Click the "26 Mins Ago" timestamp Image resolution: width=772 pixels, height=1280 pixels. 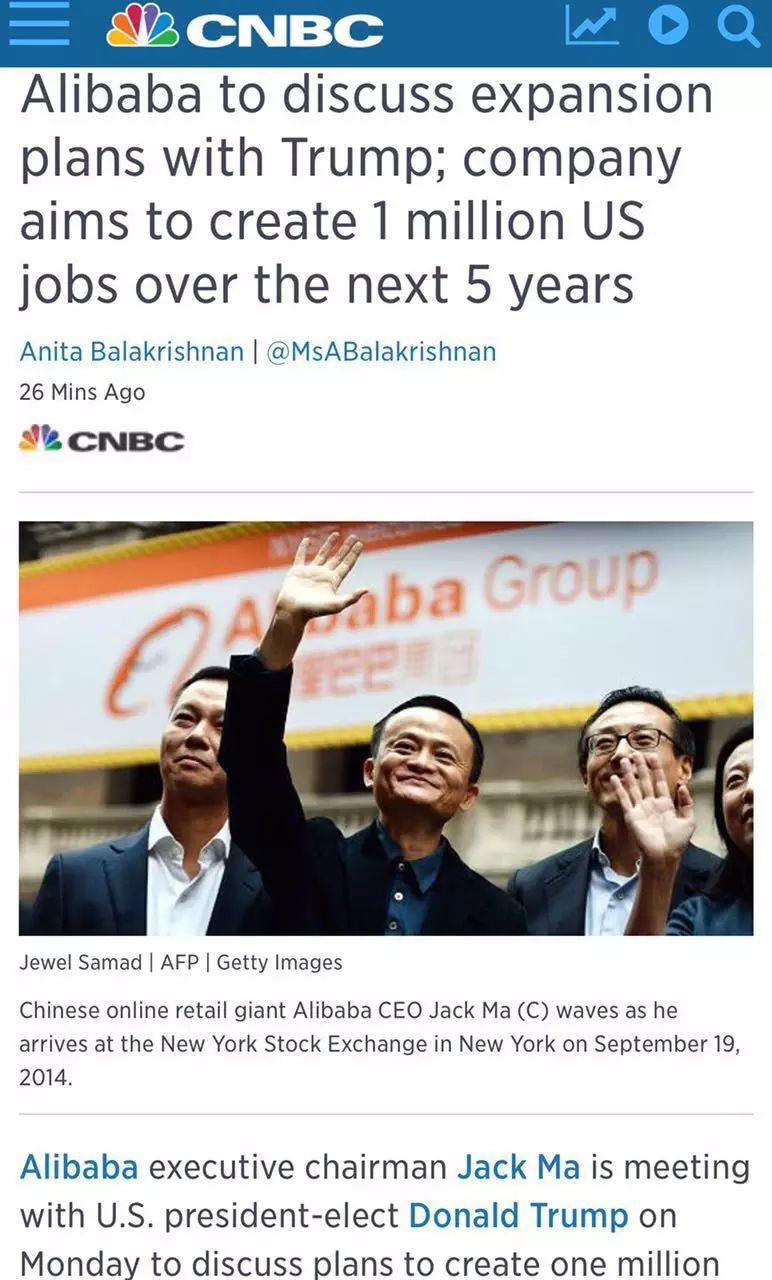(82, 392)
